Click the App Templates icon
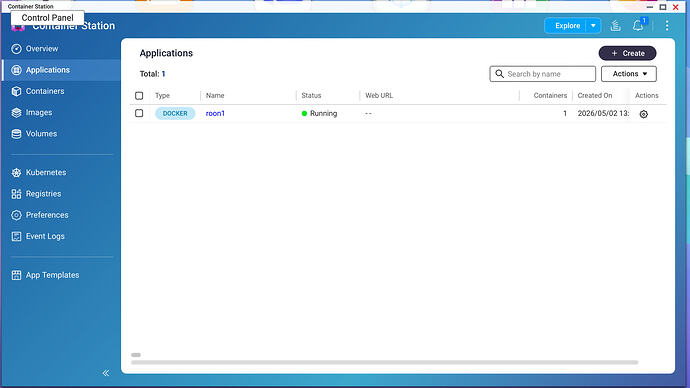The image size is (690, 388). 16,275
